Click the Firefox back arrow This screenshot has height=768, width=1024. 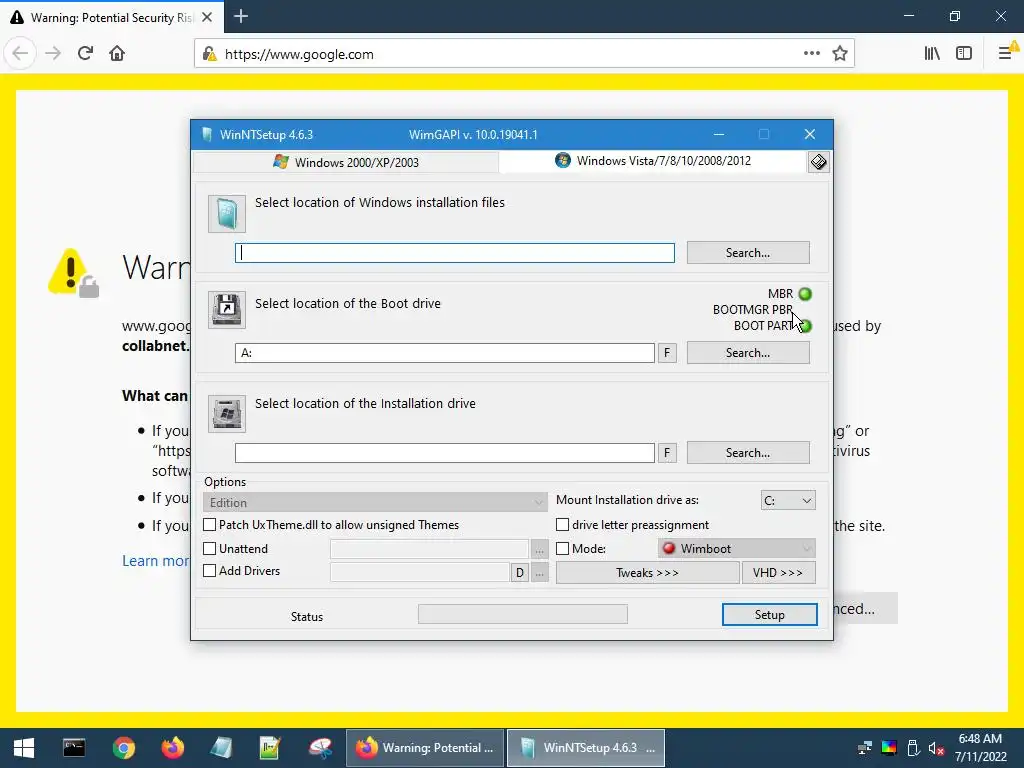pyautogui.click(x=20, y=53)
